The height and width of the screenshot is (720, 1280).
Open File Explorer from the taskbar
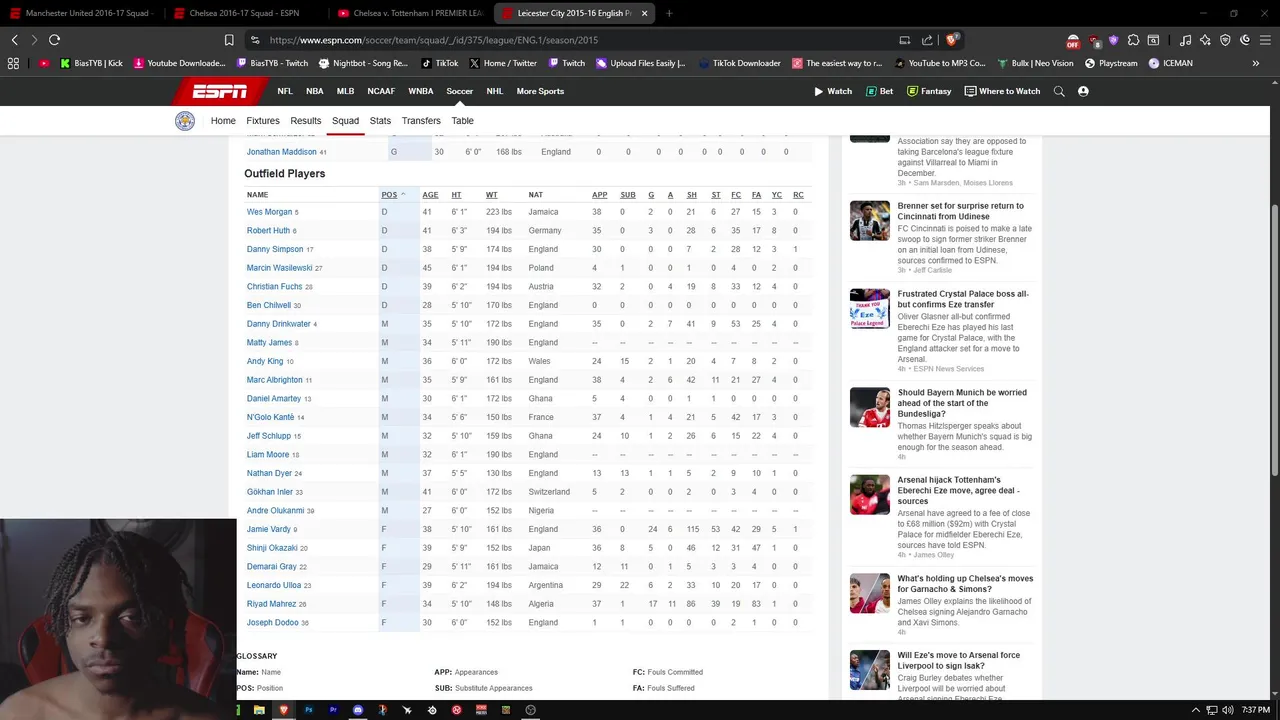click(259, 710)
